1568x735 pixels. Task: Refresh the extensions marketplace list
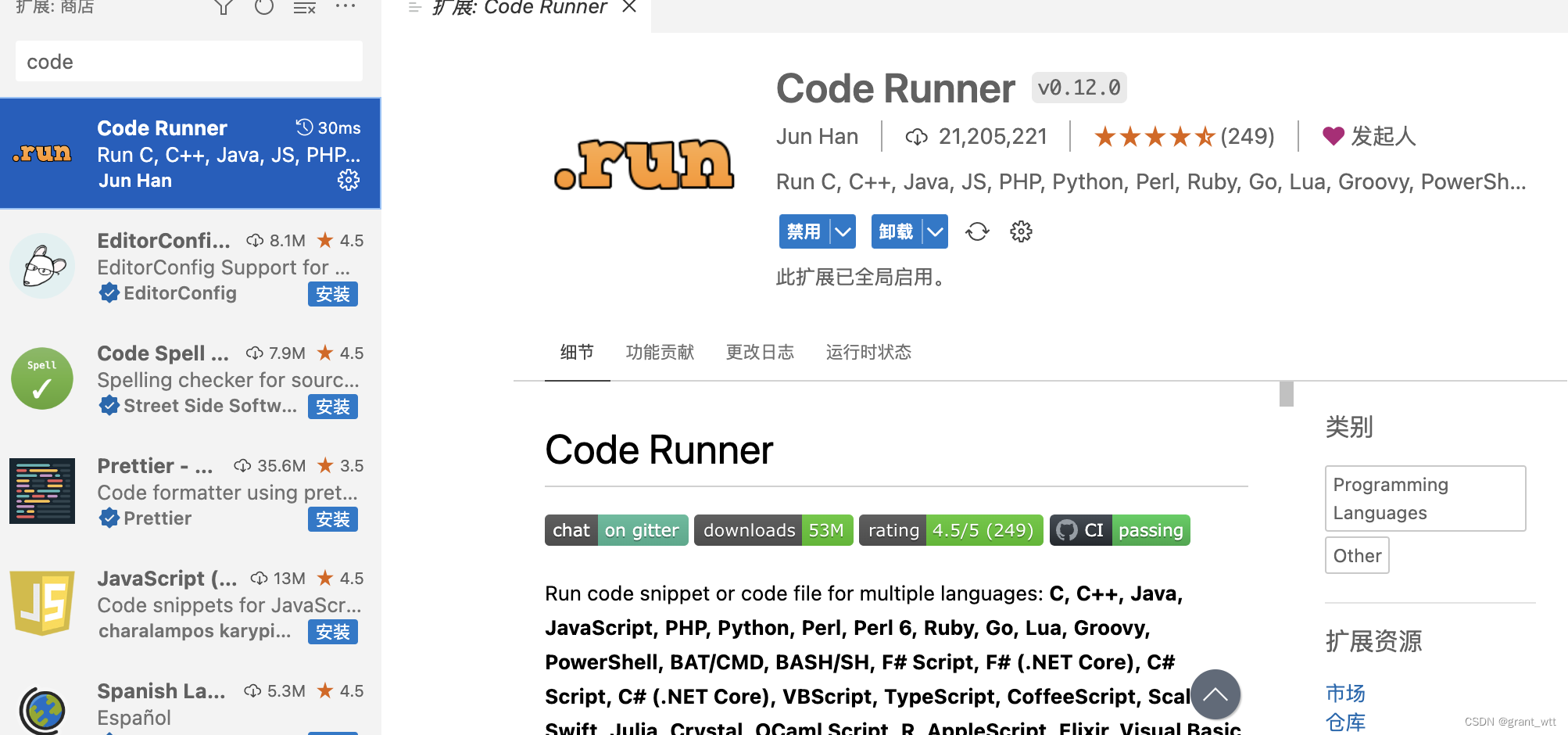click(264, 7)
